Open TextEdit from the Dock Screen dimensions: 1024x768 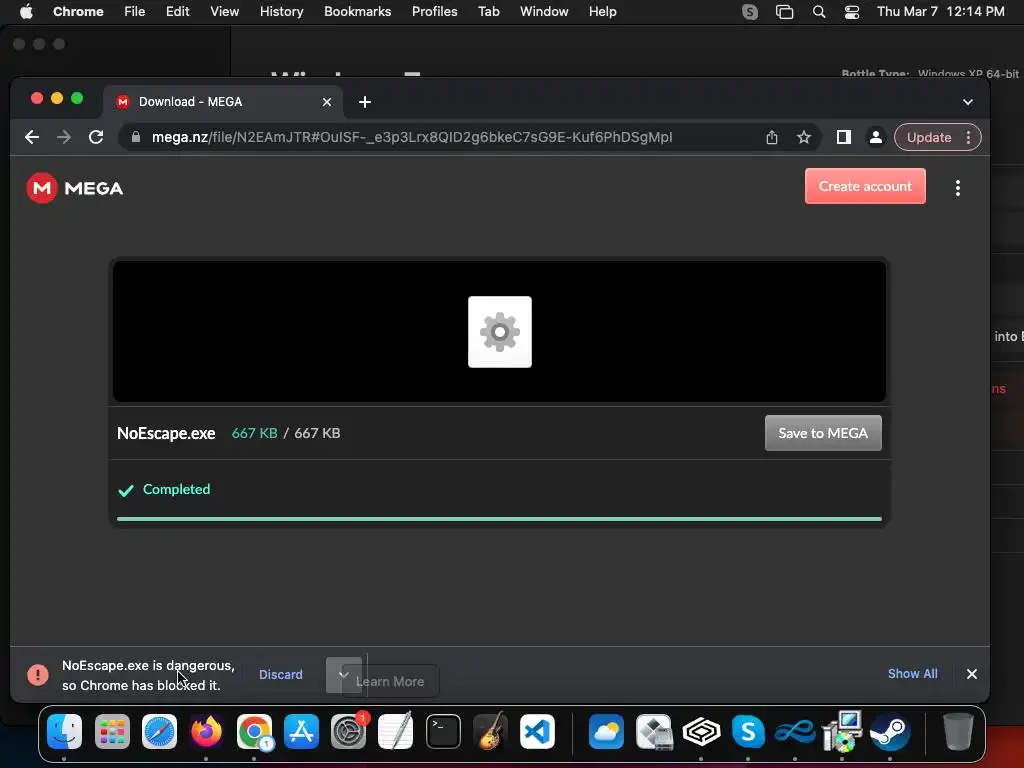click(396, 731)
